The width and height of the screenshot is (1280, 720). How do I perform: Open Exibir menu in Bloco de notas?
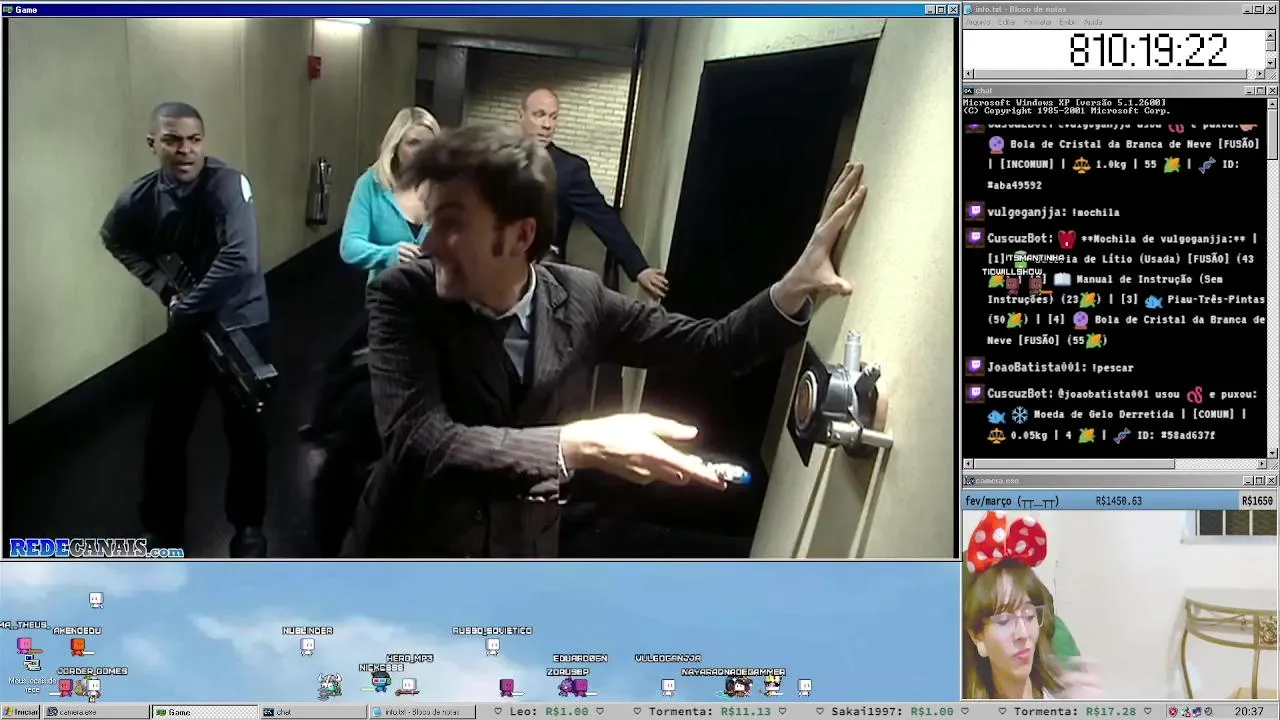pyautogui.click(x=1068, y=22)
